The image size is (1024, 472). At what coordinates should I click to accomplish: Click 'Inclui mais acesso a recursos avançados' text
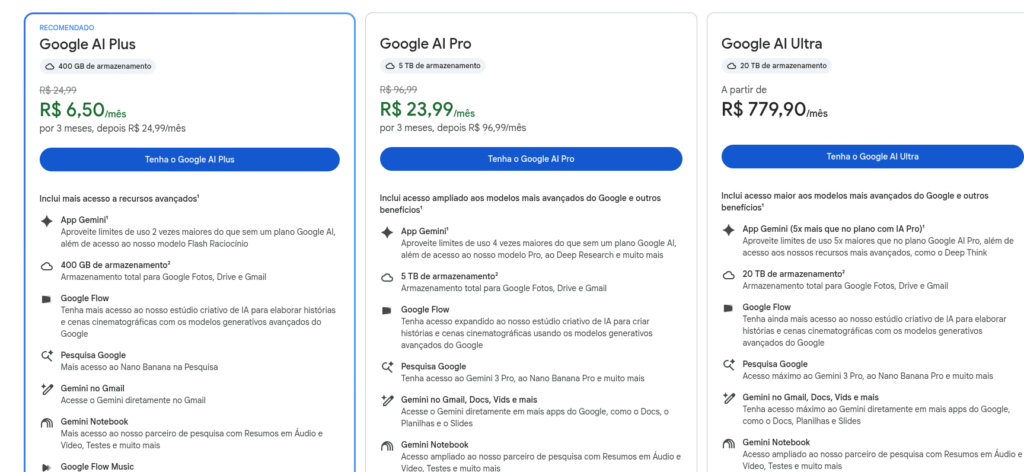click(x=120, y=198)
